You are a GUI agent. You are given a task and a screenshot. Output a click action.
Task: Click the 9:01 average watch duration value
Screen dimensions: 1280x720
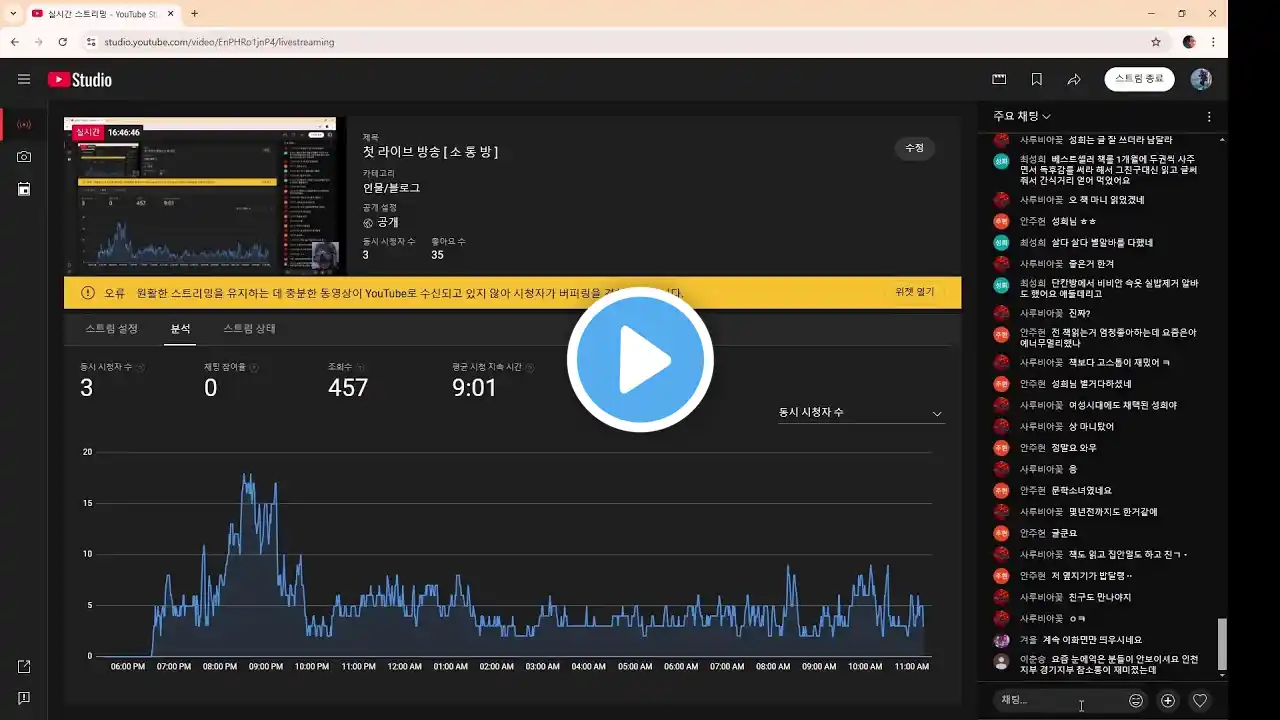tap(474, 388)
